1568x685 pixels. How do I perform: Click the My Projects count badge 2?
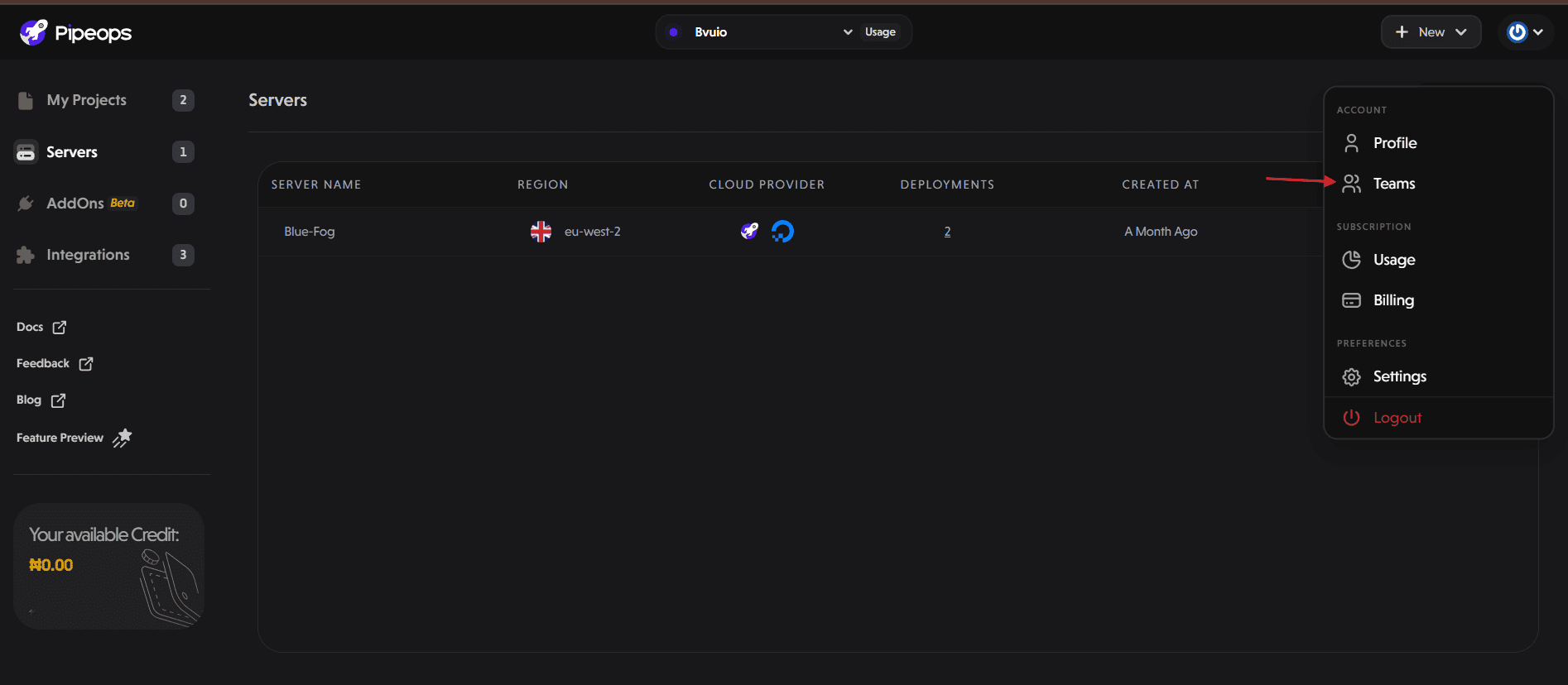coord(183,100)
